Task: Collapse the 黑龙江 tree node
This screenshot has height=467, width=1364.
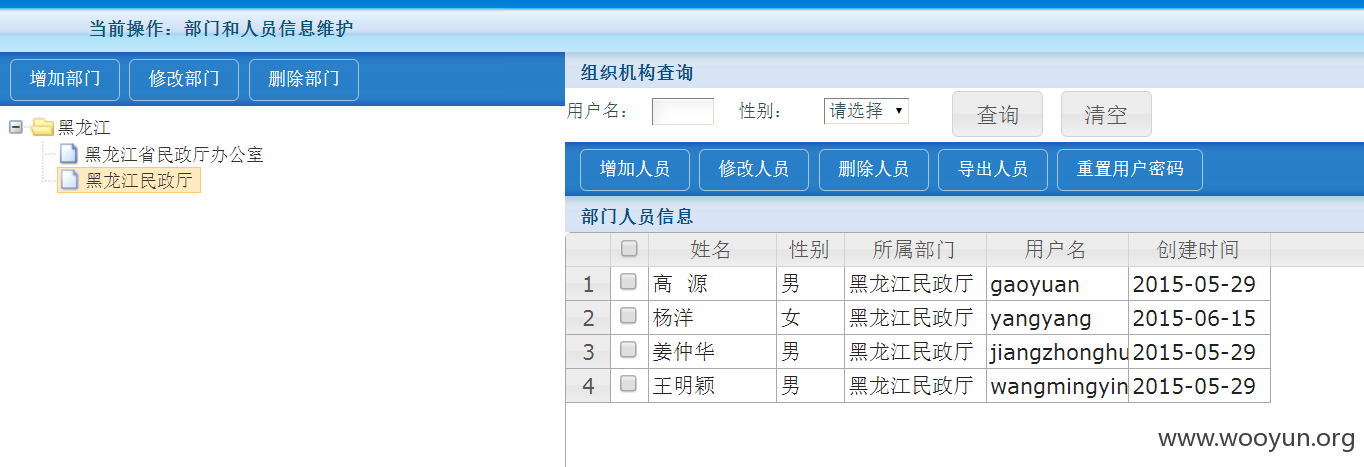Action: (x=15, y=127)
